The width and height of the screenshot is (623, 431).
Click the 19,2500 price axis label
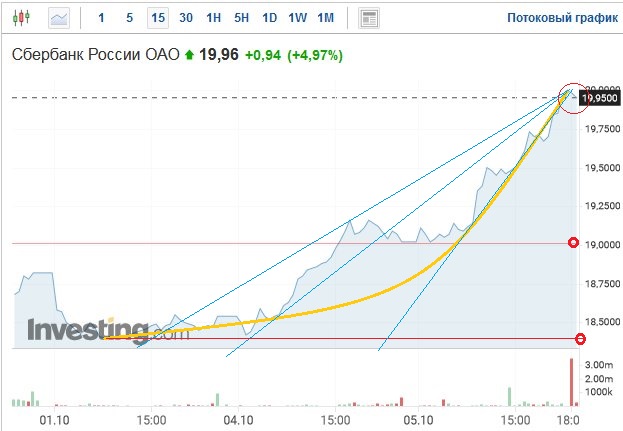[602, 206]
